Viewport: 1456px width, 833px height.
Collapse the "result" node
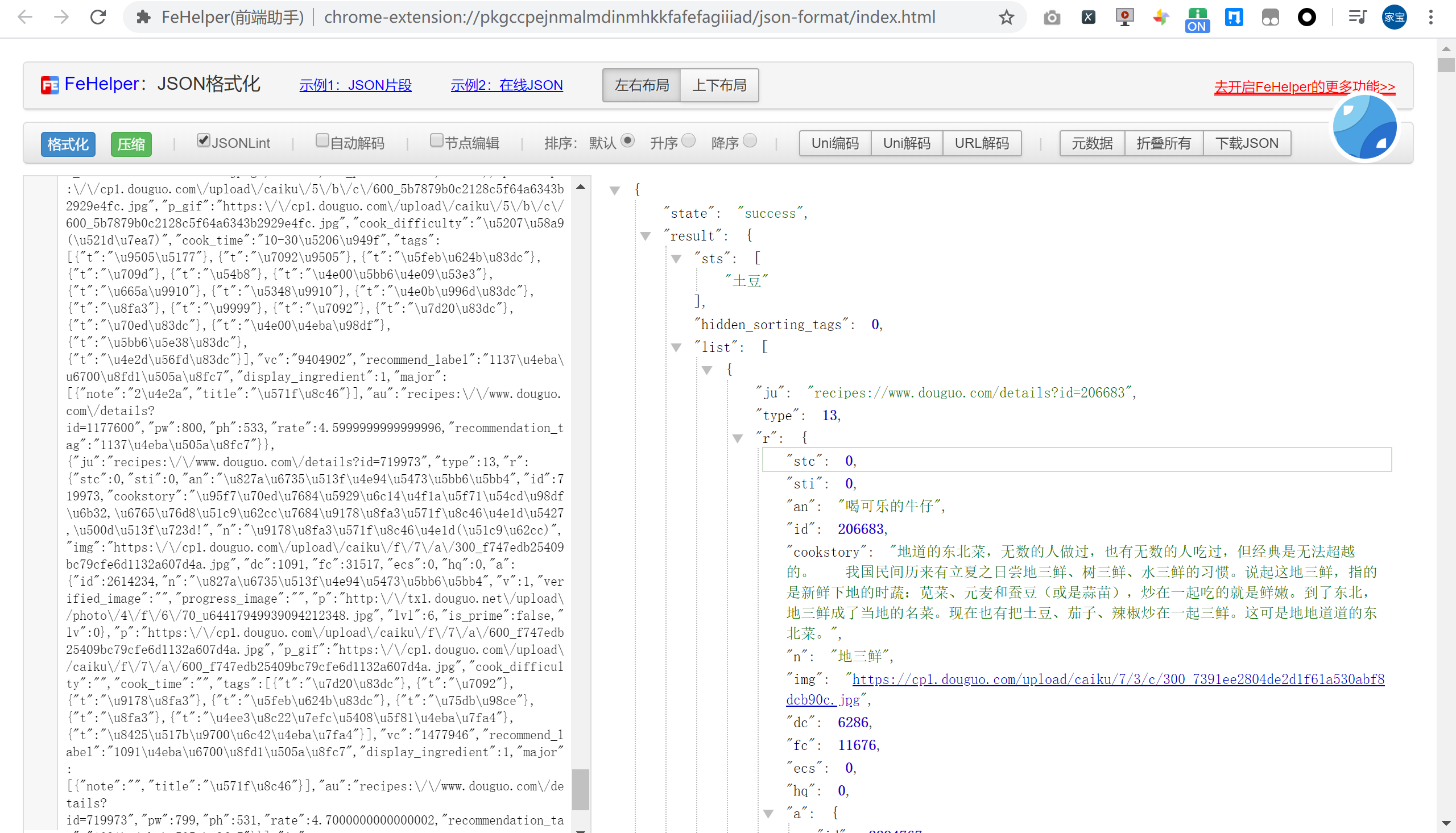tap(646, 236)
